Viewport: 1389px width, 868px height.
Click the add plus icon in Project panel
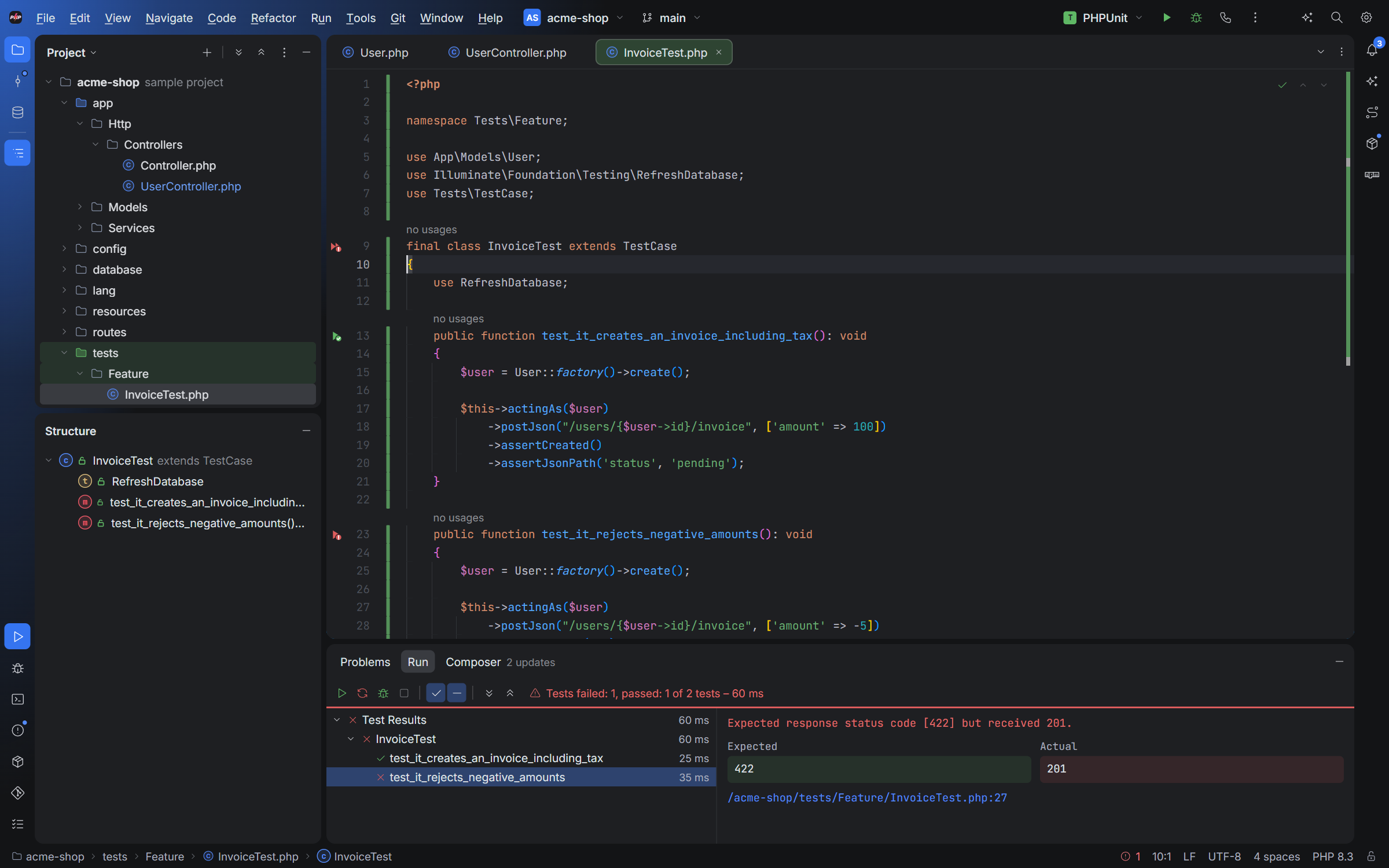(207, 53)
